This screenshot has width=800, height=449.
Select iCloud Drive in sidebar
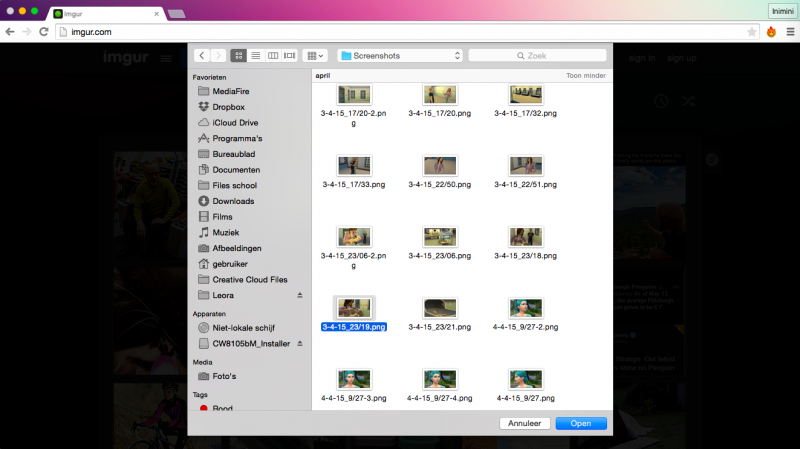tap(234, 123)
